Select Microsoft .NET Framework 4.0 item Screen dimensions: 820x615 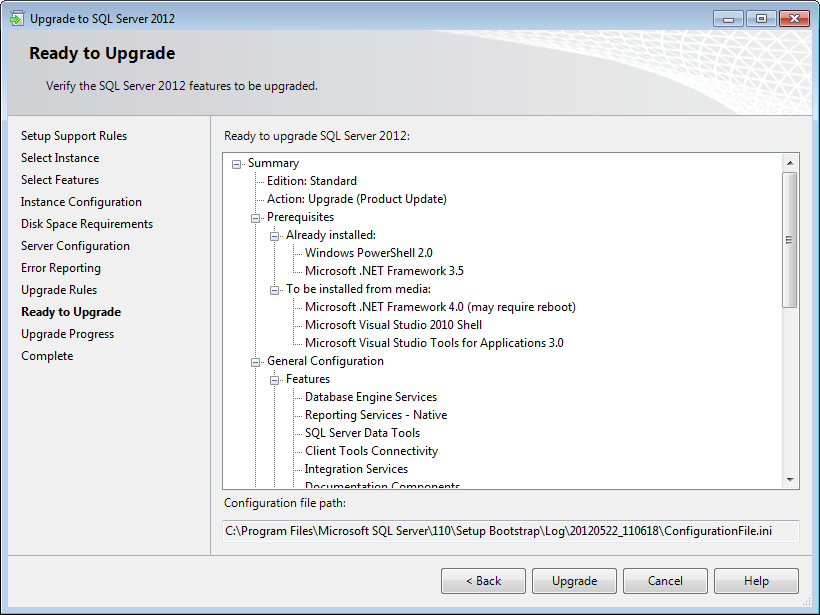click(x=440, y=307)
